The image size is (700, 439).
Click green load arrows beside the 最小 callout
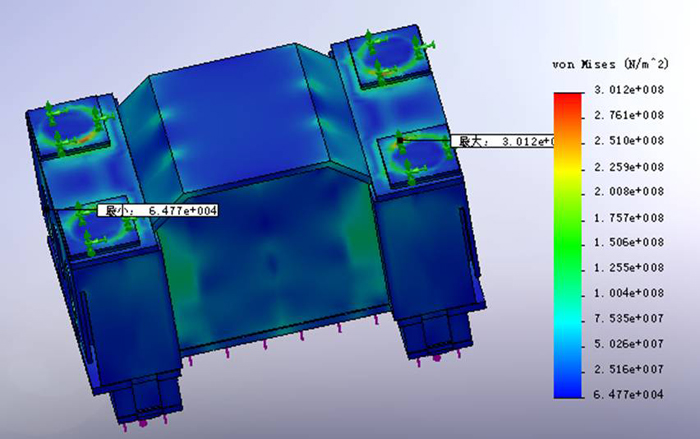point(95,230)
